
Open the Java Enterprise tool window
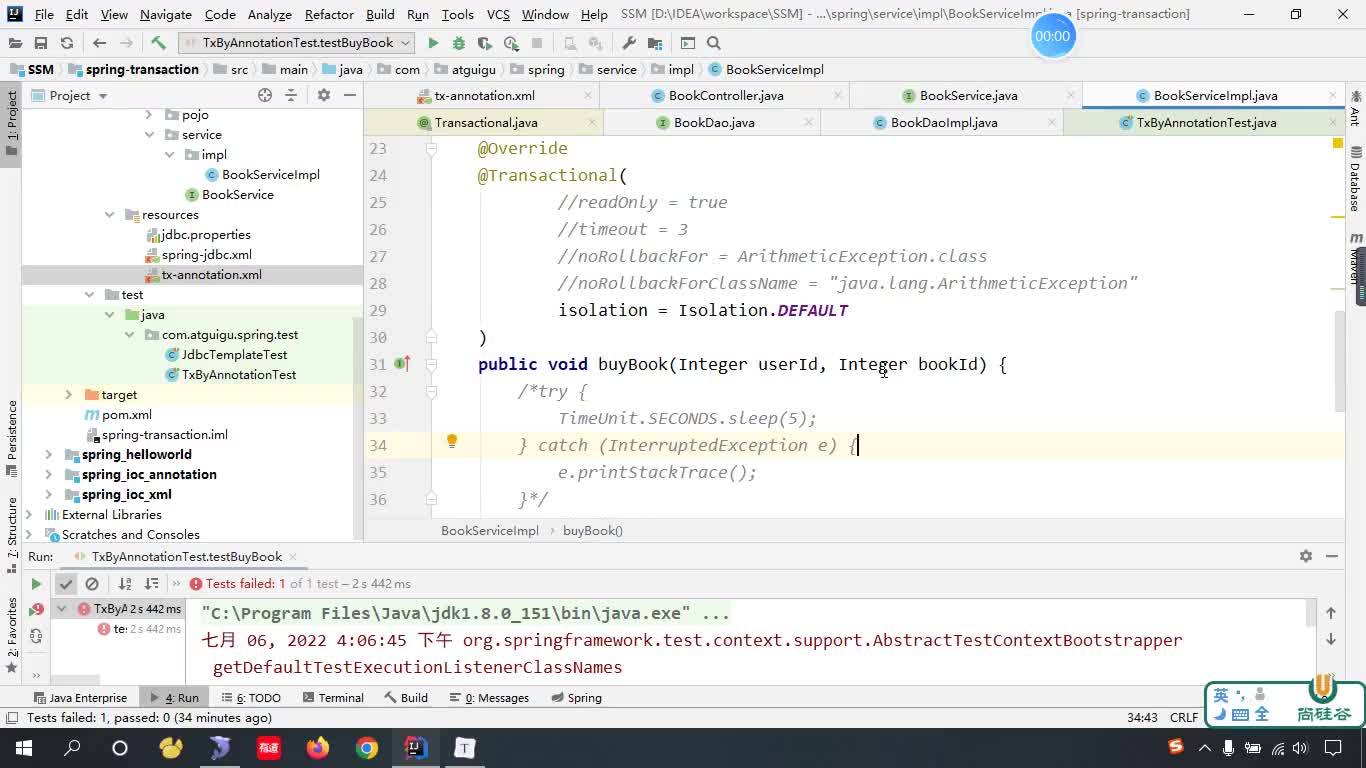(80, 698)
